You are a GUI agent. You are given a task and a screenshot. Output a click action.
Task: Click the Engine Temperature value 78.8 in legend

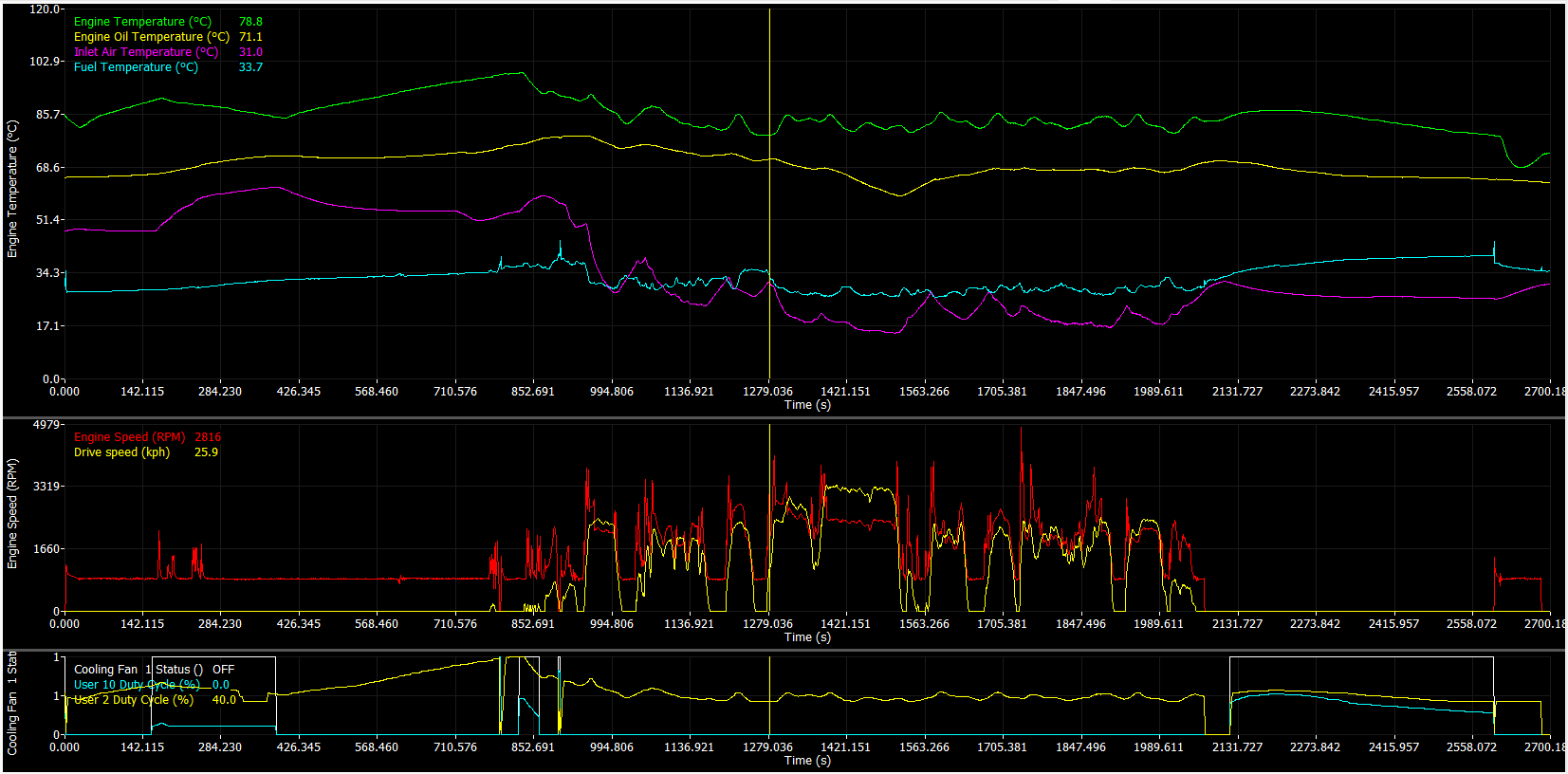point(250,22)
